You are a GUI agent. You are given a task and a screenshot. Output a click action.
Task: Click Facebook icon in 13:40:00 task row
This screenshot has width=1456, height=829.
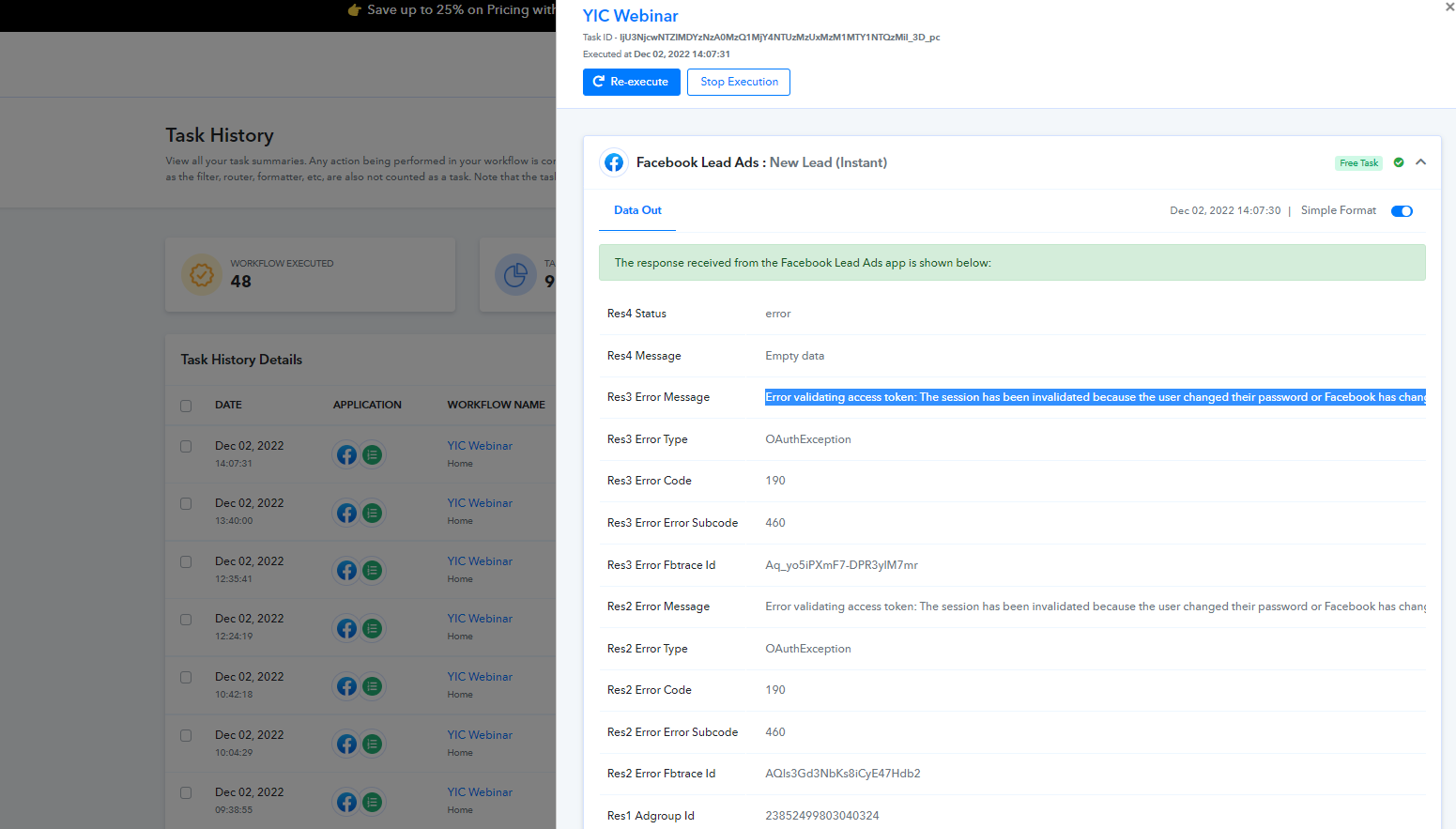(346, 513)
